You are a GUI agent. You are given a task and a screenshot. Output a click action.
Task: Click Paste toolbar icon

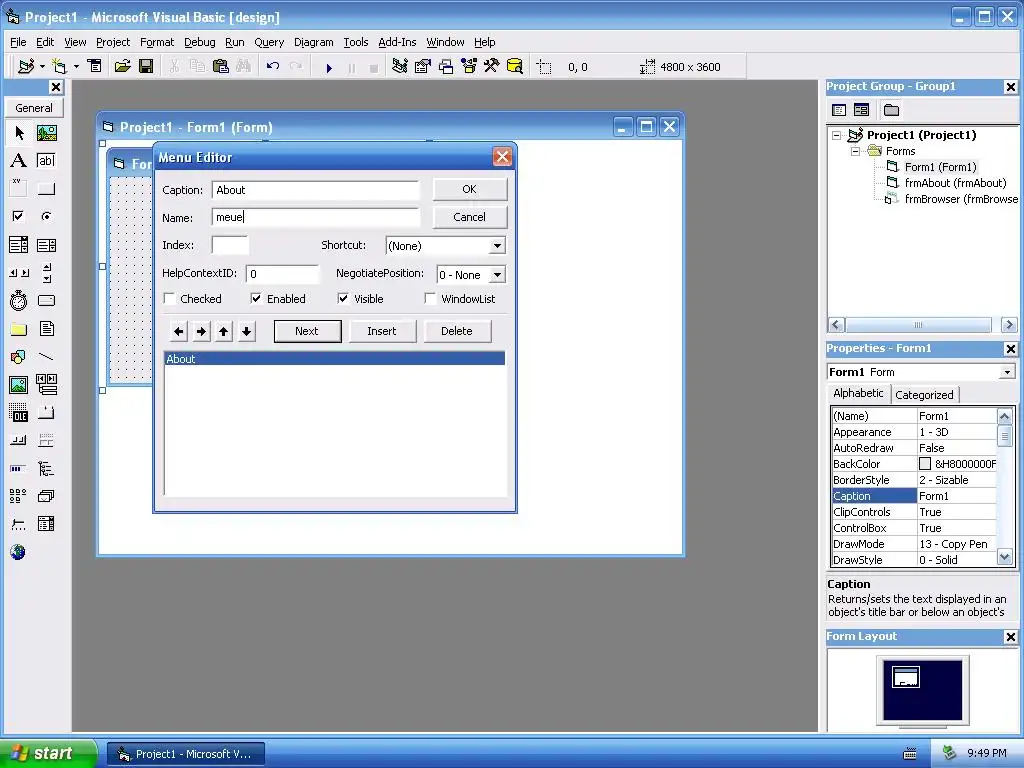pyautogui.click(x=221, y=67)
